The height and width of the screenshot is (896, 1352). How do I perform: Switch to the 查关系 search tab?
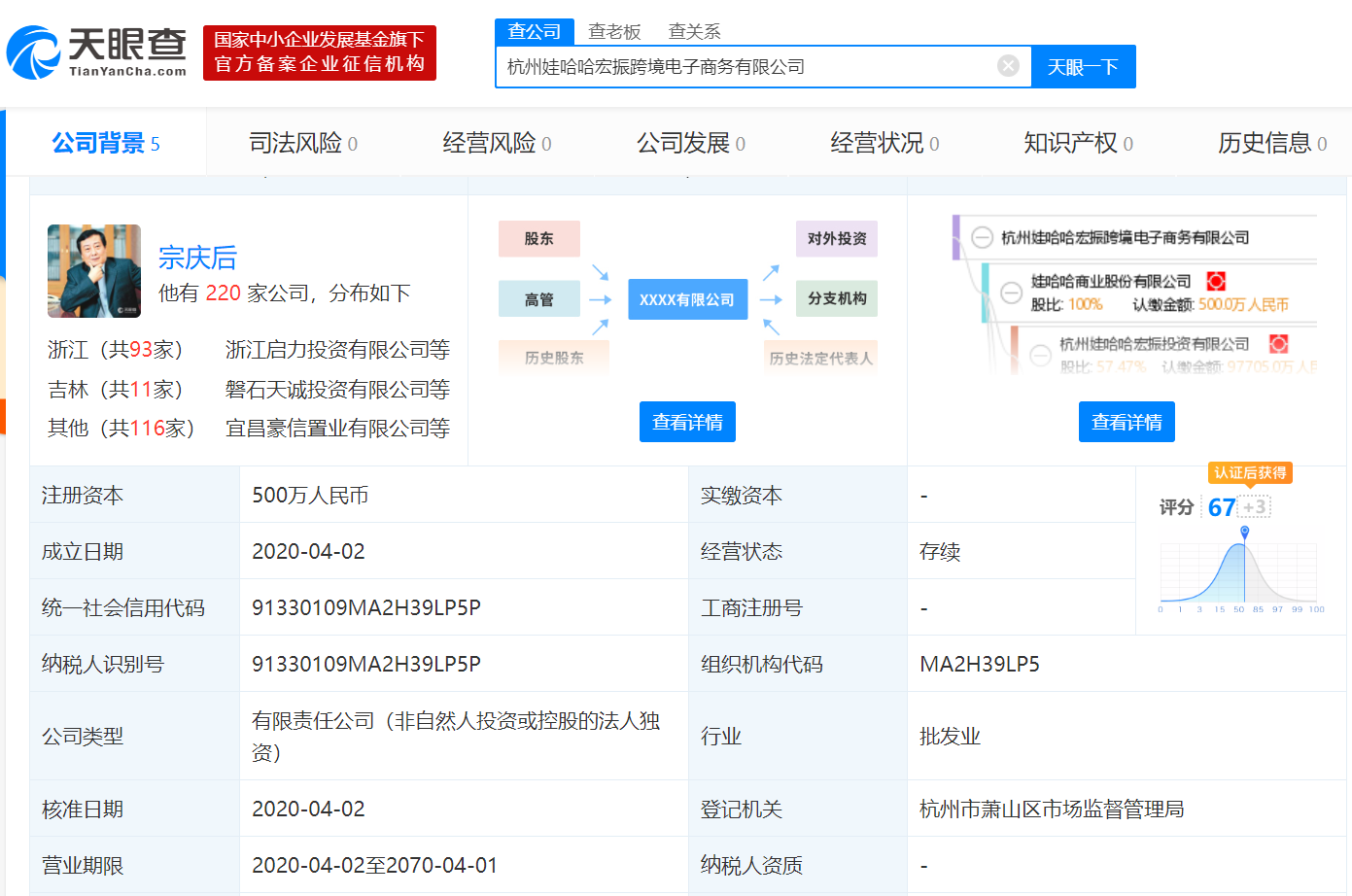click(x=694, y=32)
